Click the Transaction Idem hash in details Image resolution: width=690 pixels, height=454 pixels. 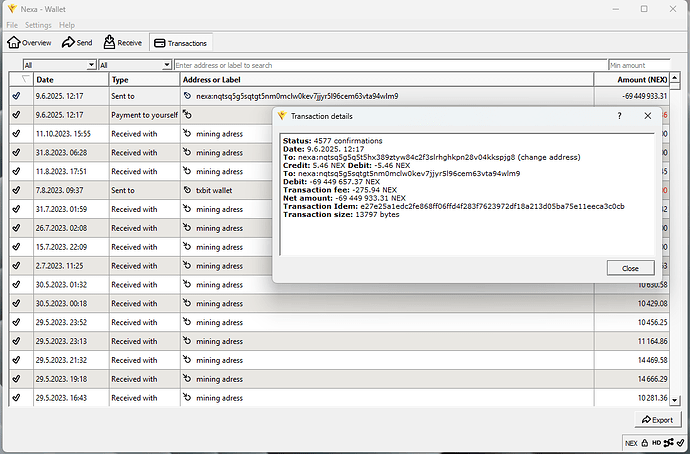click(x=492, y=206)
